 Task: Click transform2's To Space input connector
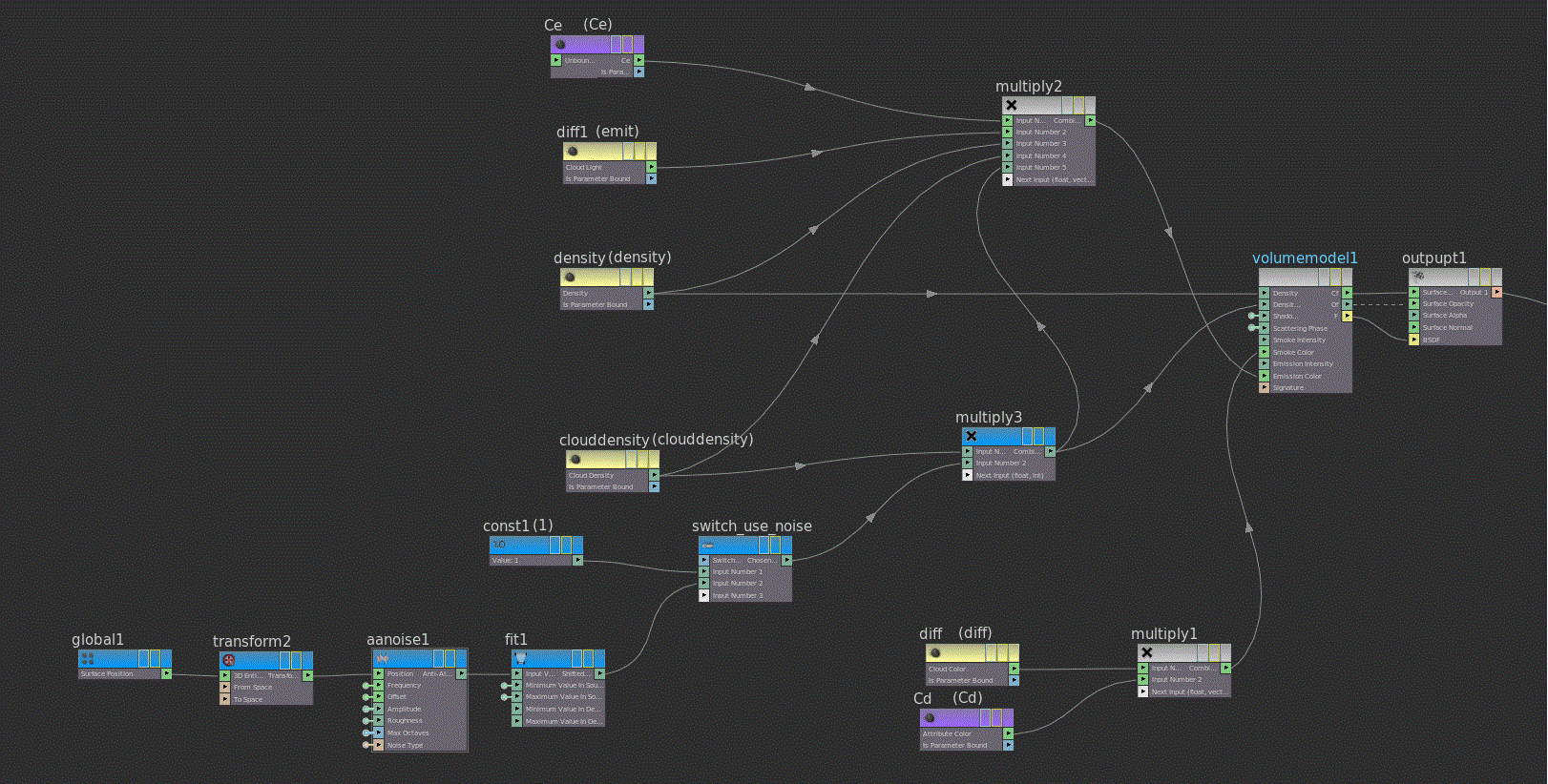[225, 699]
